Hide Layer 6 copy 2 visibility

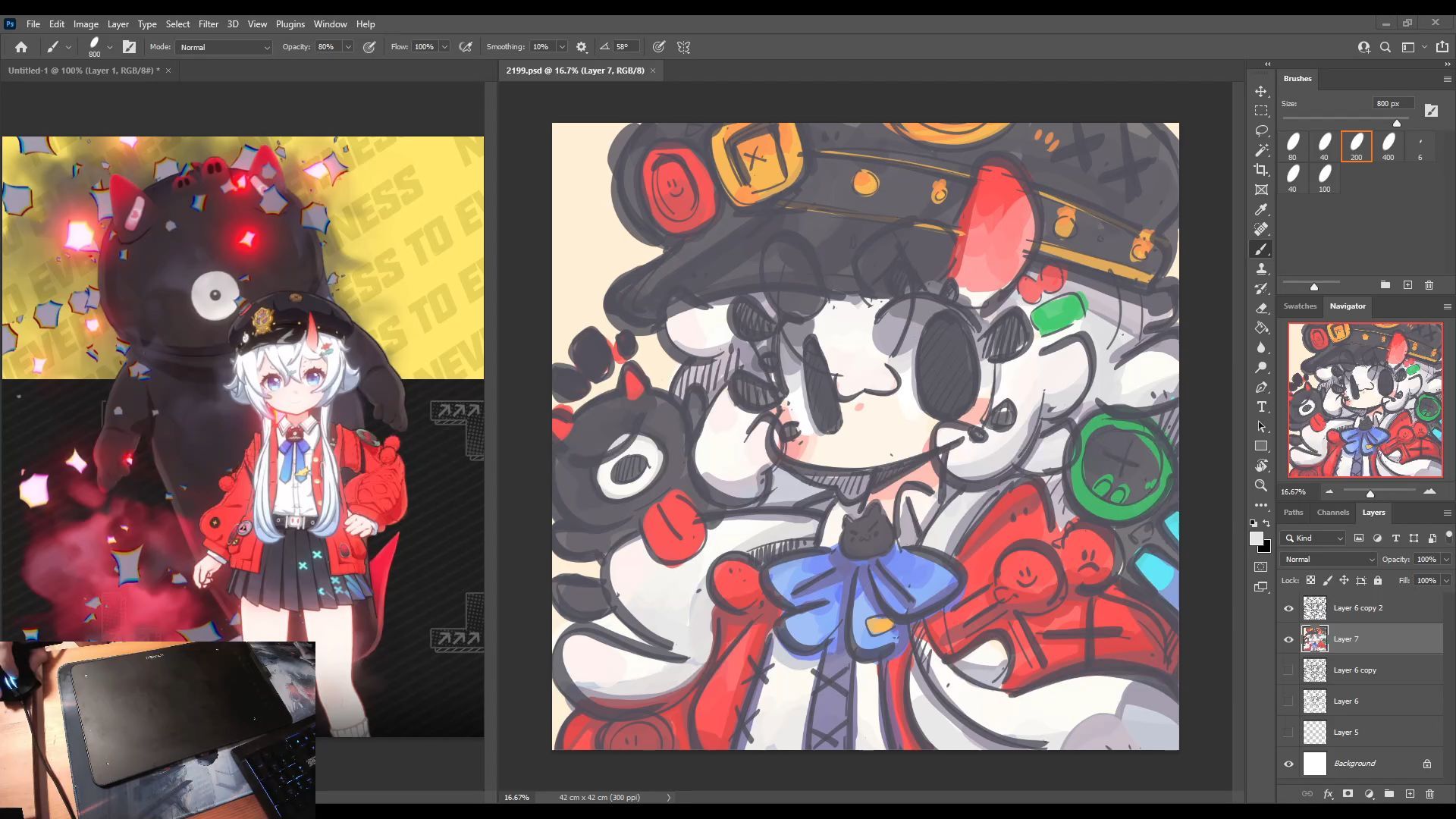(x=1288, y=608)
